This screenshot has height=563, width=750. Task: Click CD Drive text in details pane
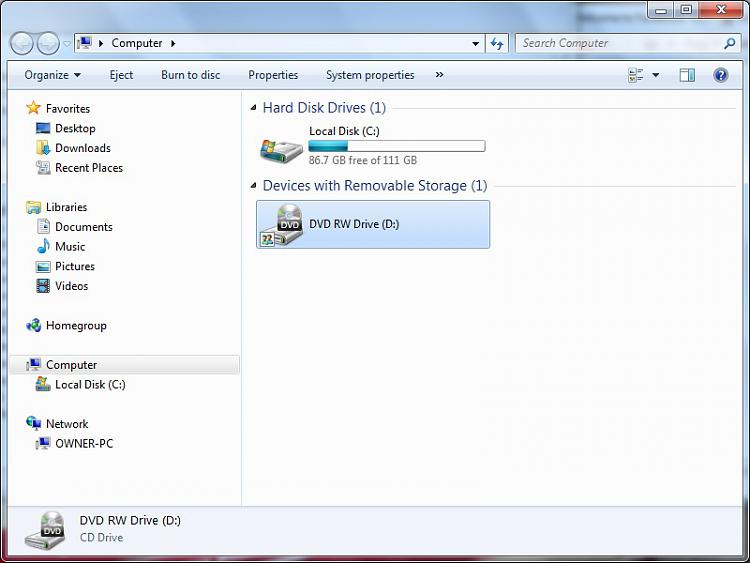tap(101, 538)
